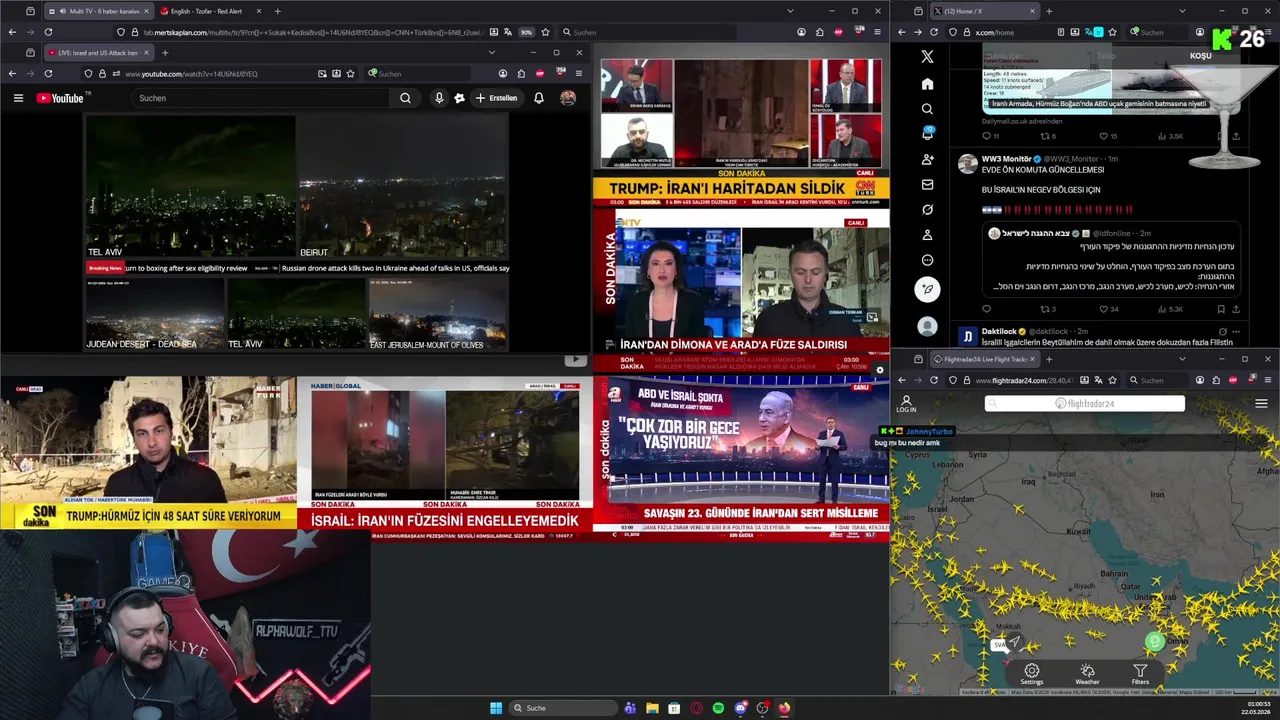Open Flightradar24 map Settings
This screenshot has height=720, width=1280.
pos(1032,674)
